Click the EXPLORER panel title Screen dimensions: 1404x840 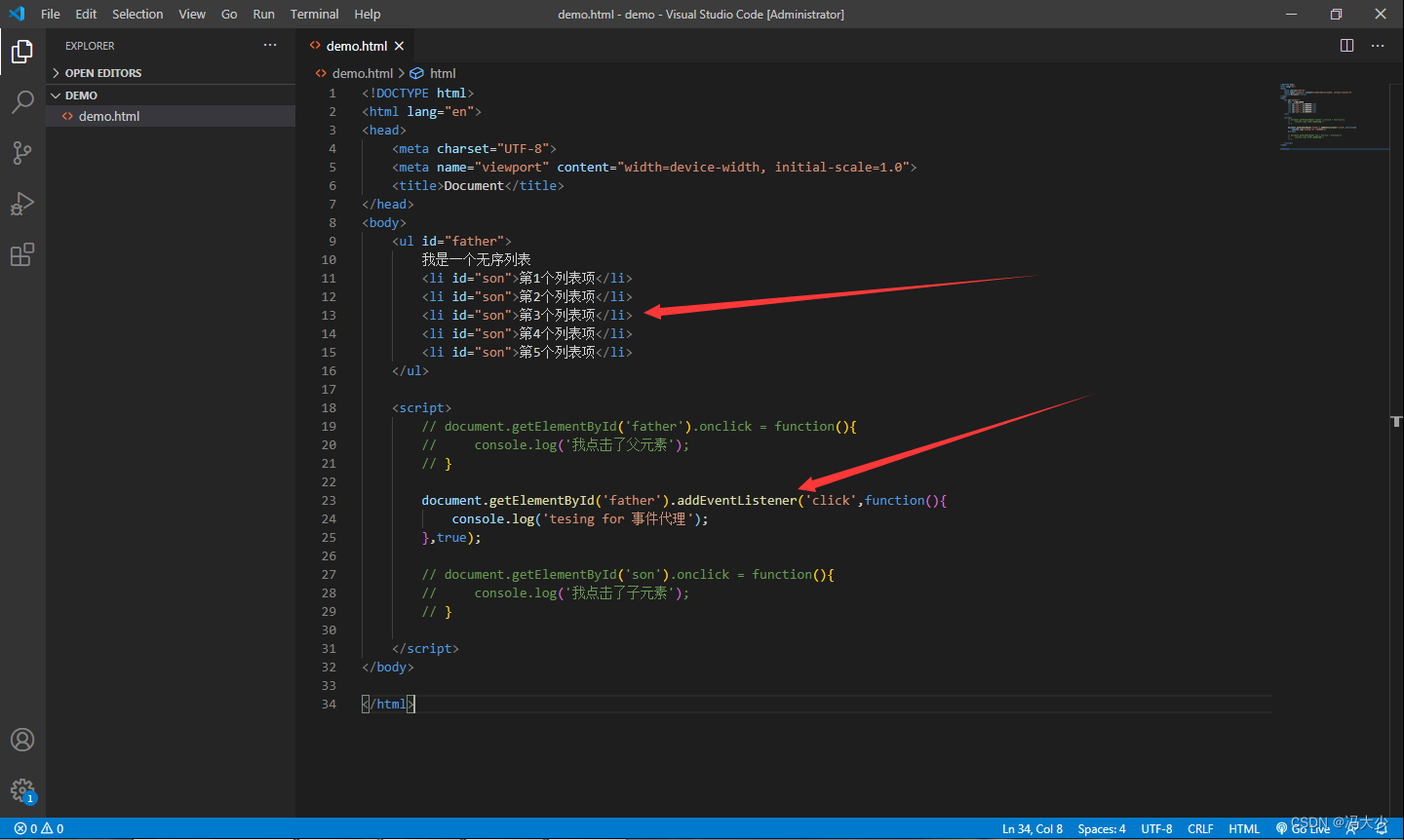[x=90, y=46]
